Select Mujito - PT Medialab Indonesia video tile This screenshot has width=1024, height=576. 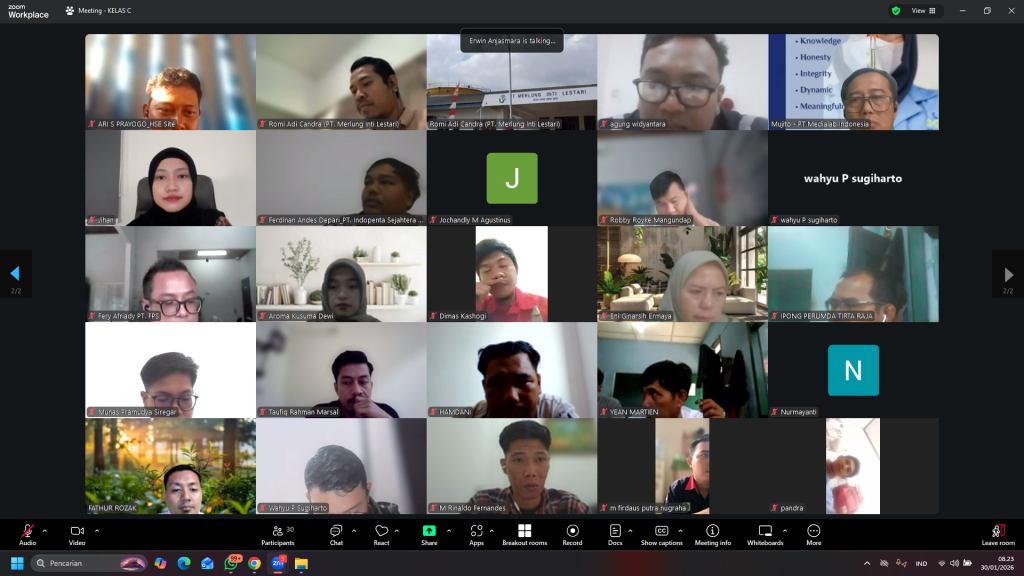click(x=853, y=81)
